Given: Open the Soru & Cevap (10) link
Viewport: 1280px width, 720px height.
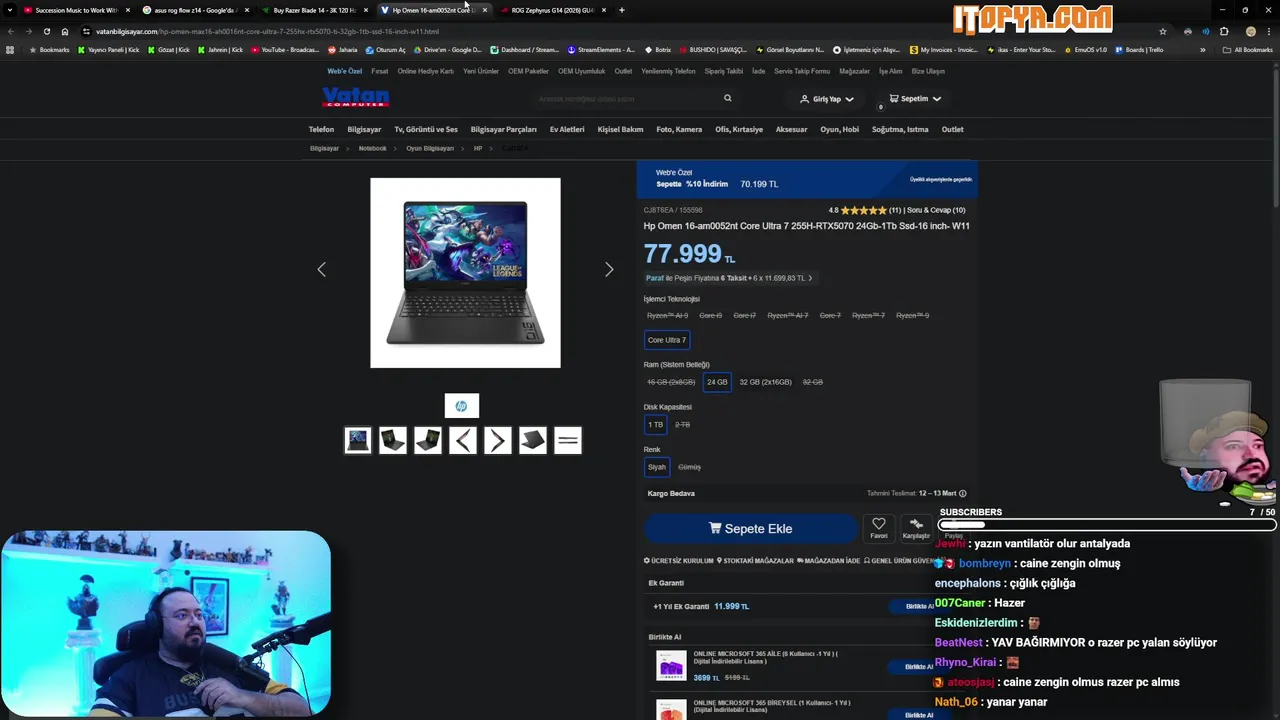Looking at the screenshot, I should point(937,210).
